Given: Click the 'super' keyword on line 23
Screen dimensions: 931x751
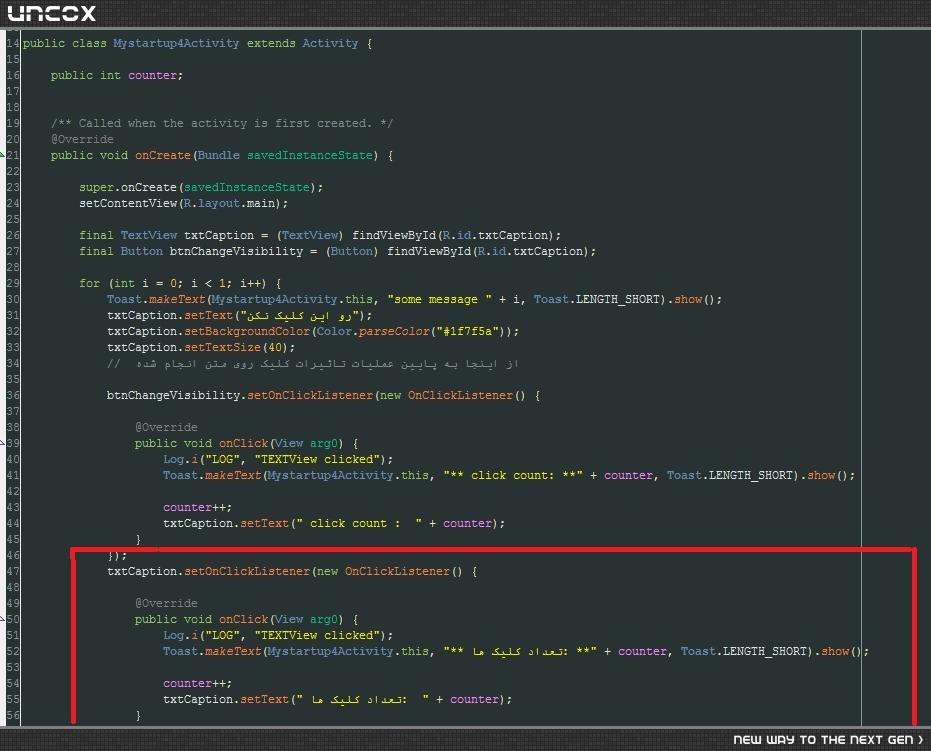Looking at the screenshot, I should (96, 187).
